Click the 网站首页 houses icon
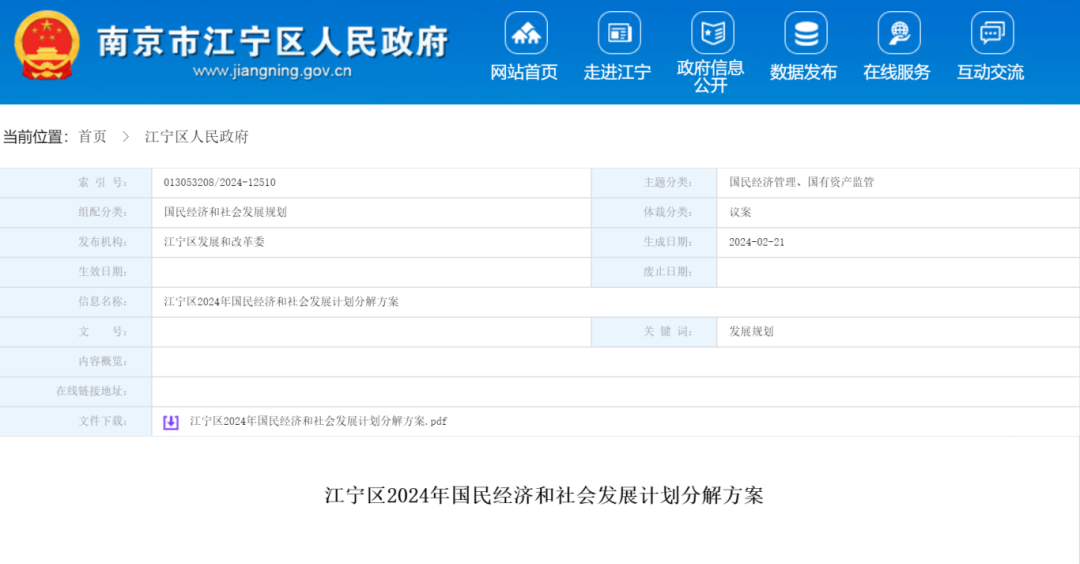Screen dimensions: 1080x564 click(x=526, y=33)
